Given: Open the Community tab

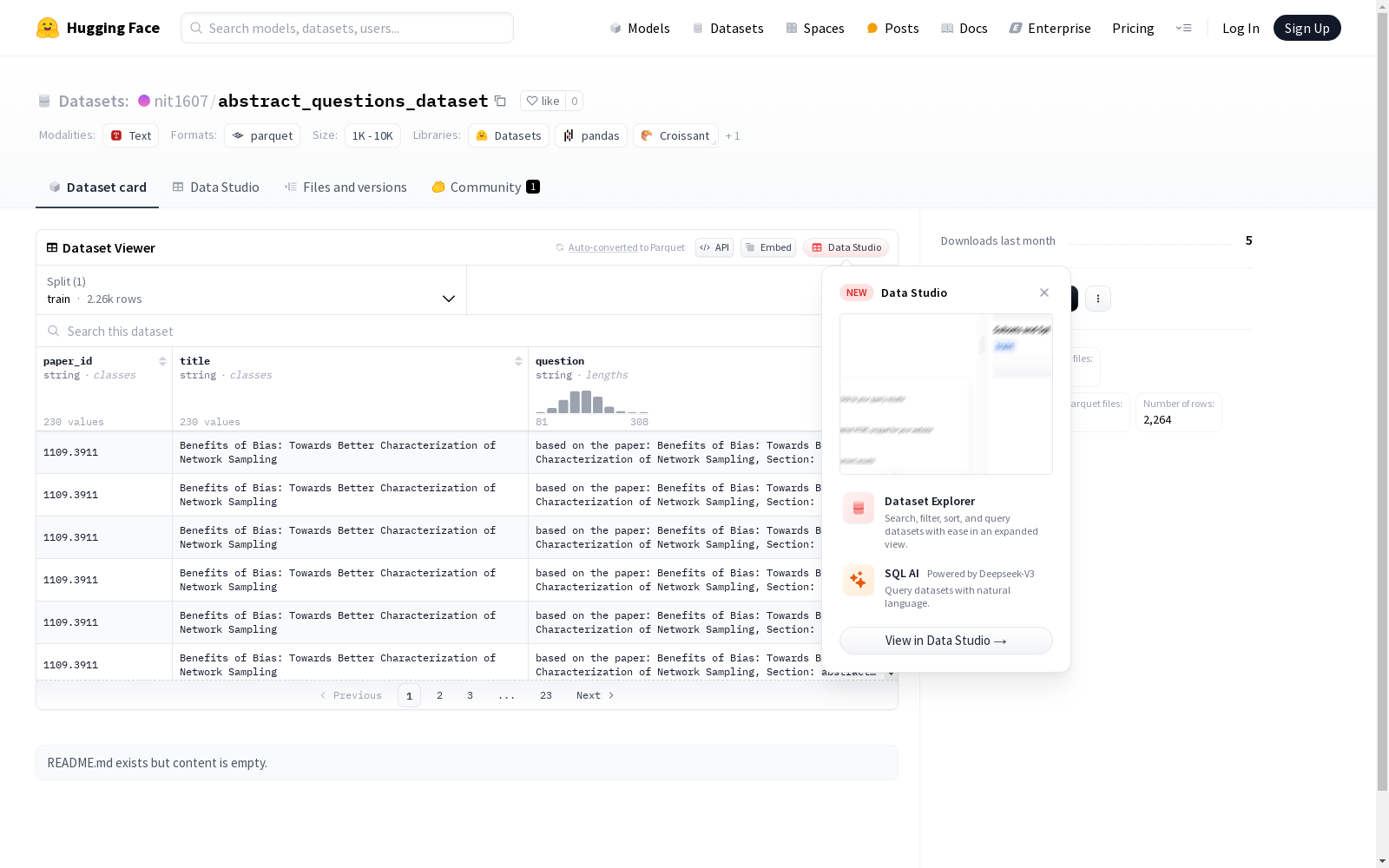Looking at the screenshot, I should point(486,187).
